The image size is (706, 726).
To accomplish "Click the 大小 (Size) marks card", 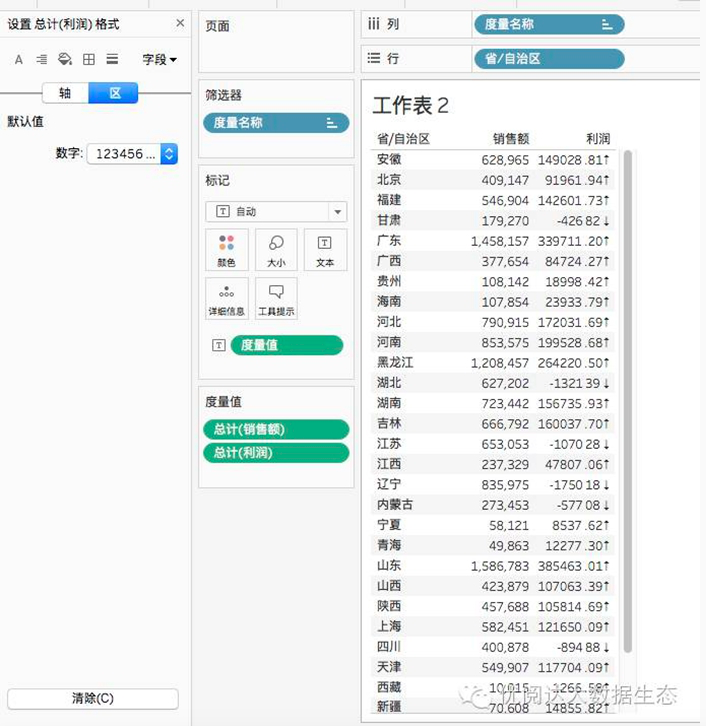I will point(276,250).
